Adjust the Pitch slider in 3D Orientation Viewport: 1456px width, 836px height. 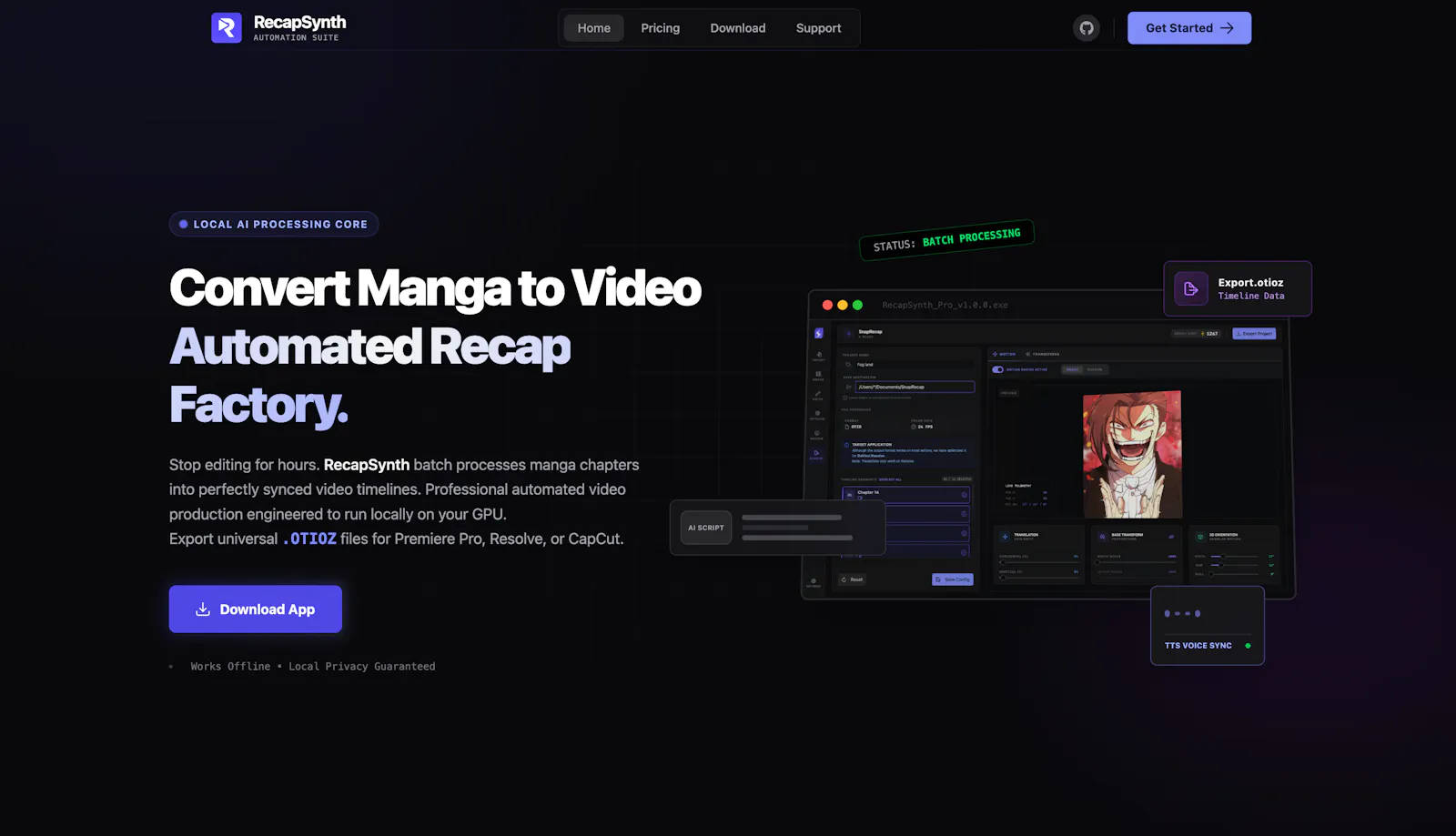pyautogui.click(x=1234, y=556)
